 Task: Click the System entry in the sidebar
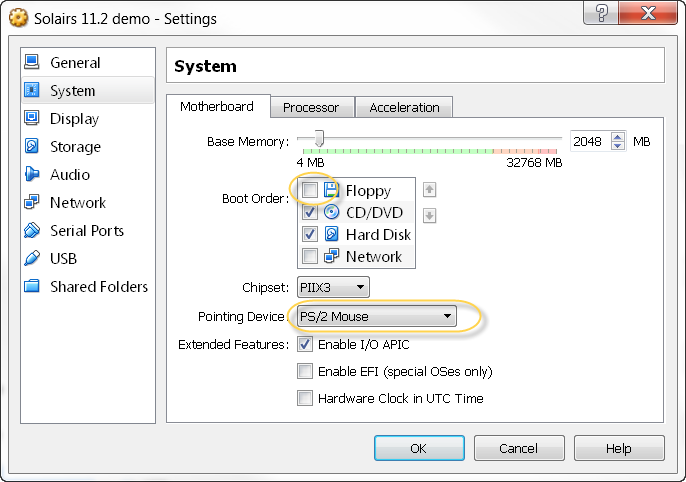point(88,90)
